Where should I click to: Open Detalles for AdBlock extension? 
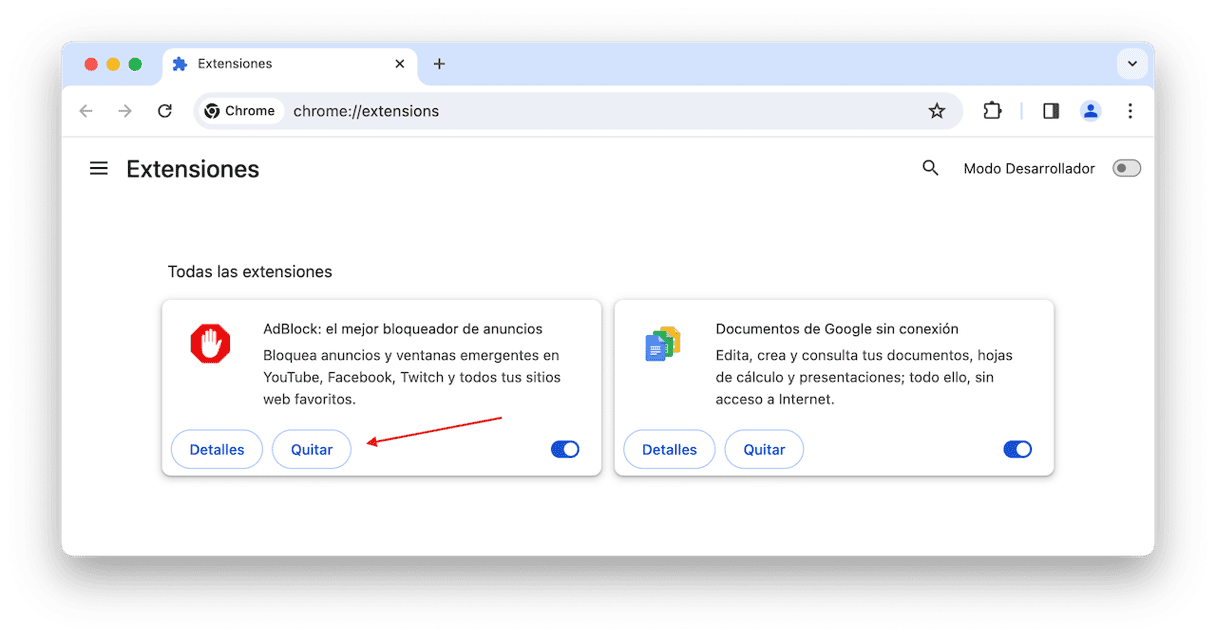click(217, 450)
